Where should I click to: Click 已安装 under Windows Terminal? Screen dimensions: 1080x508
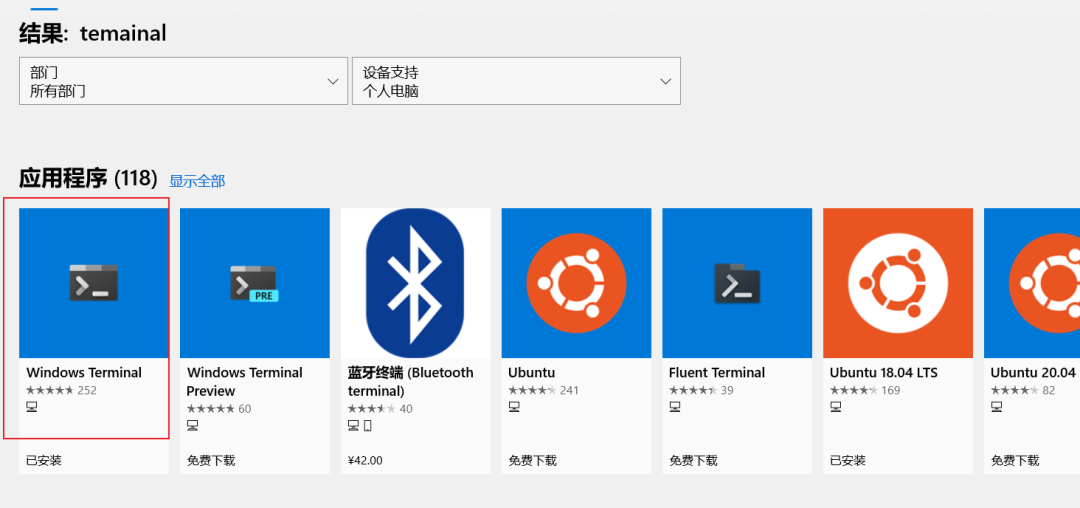[x=44, y=461]
